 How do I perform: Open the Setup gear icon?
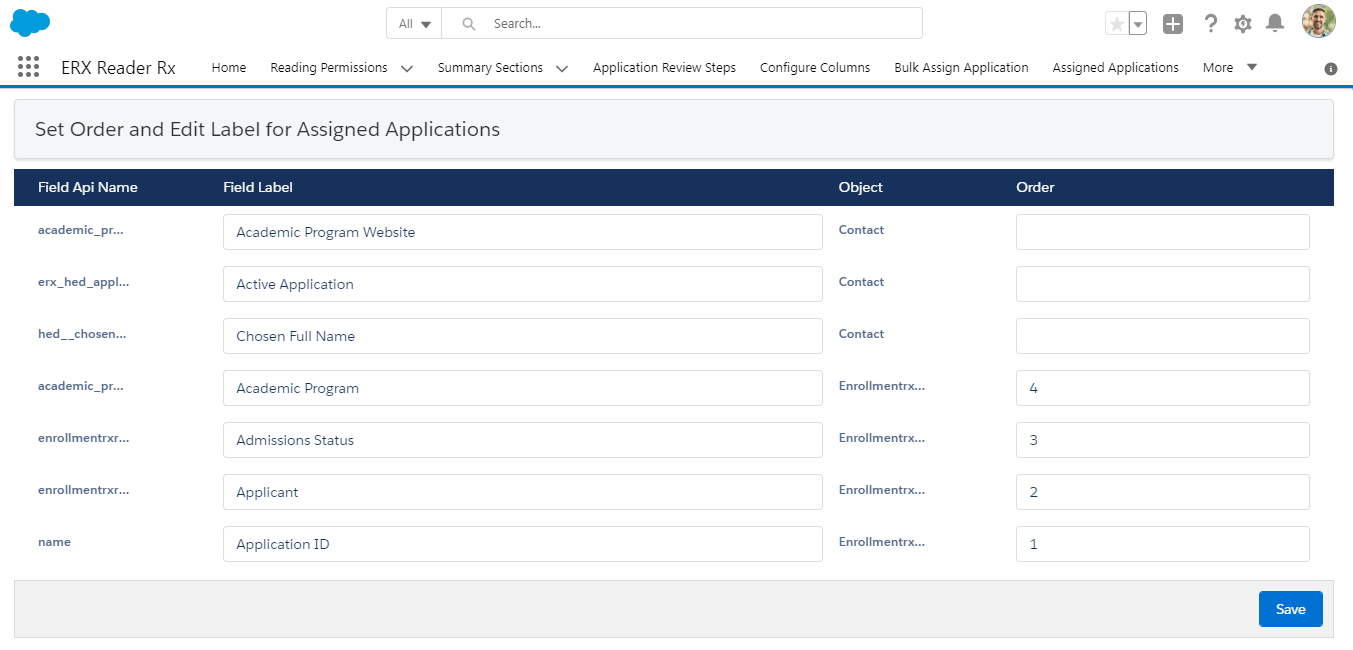[x=1242, y=24]
